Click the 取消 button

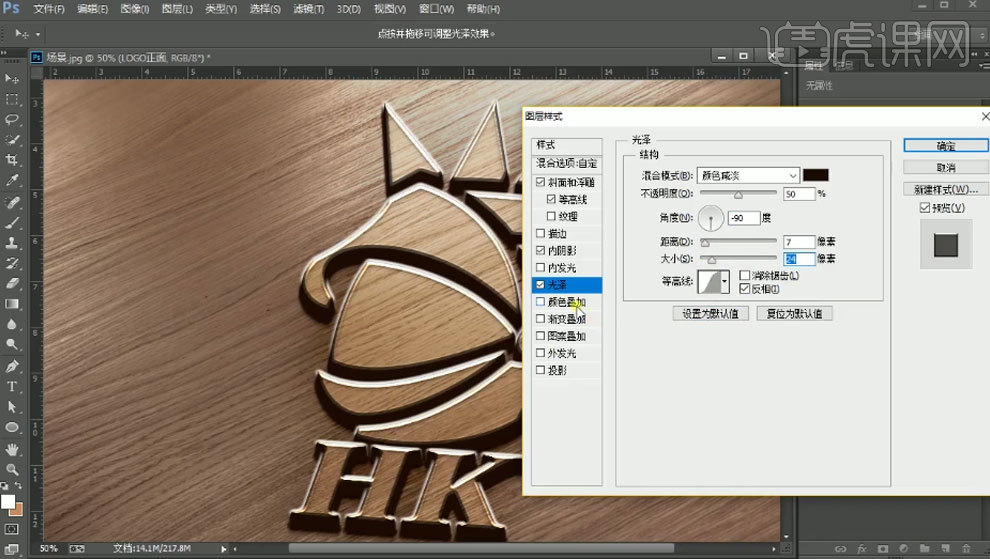tap(946, 167)
